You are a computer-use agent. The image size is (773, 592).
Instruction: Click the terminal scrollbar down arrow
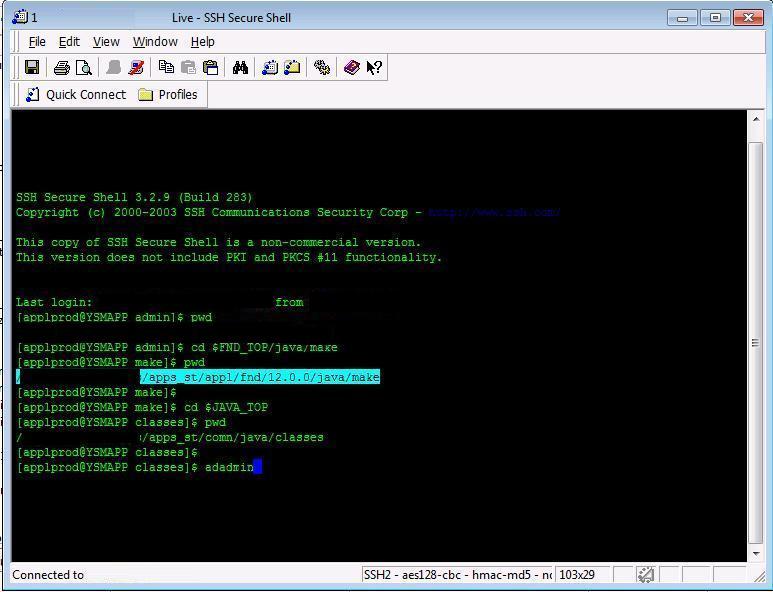click(756, 554)
